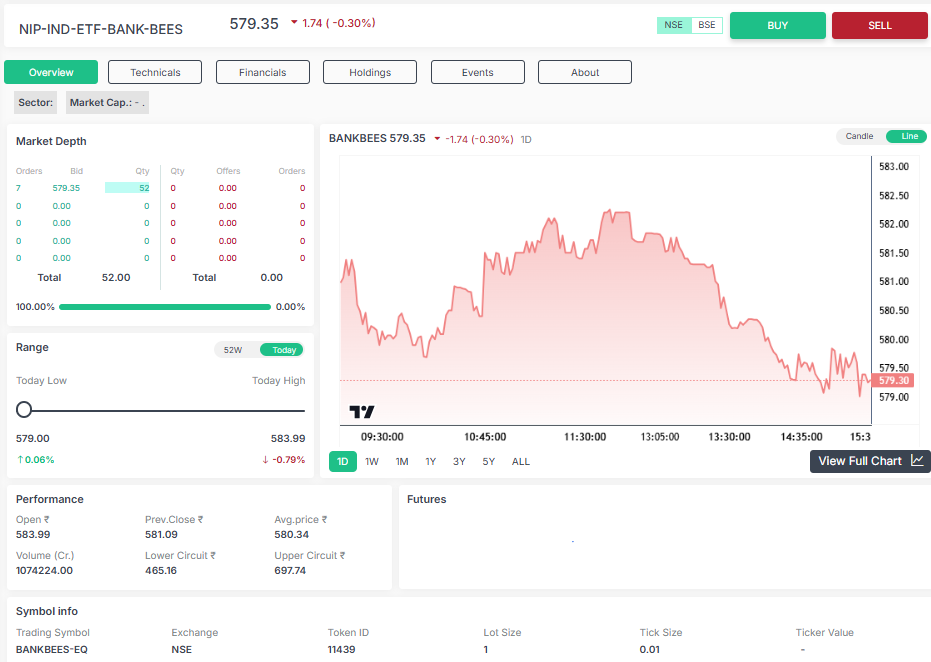Select Today range option
The width and height of the screenshot is (931, 662).
[x=282, y=350]
